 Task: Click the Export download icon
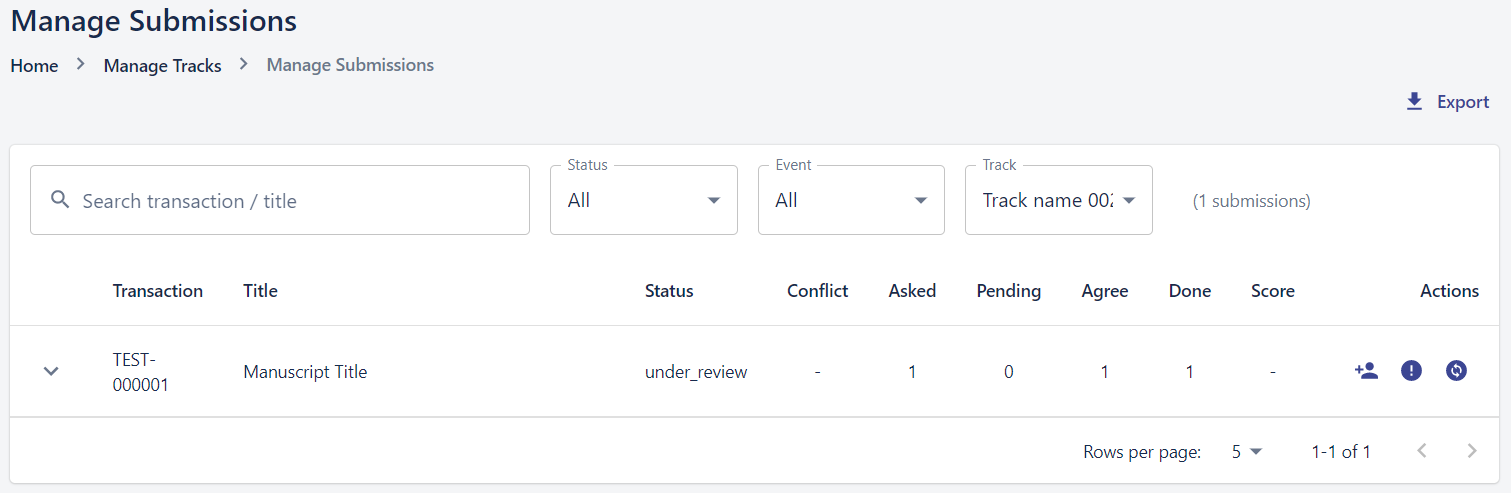[1414, 102]
